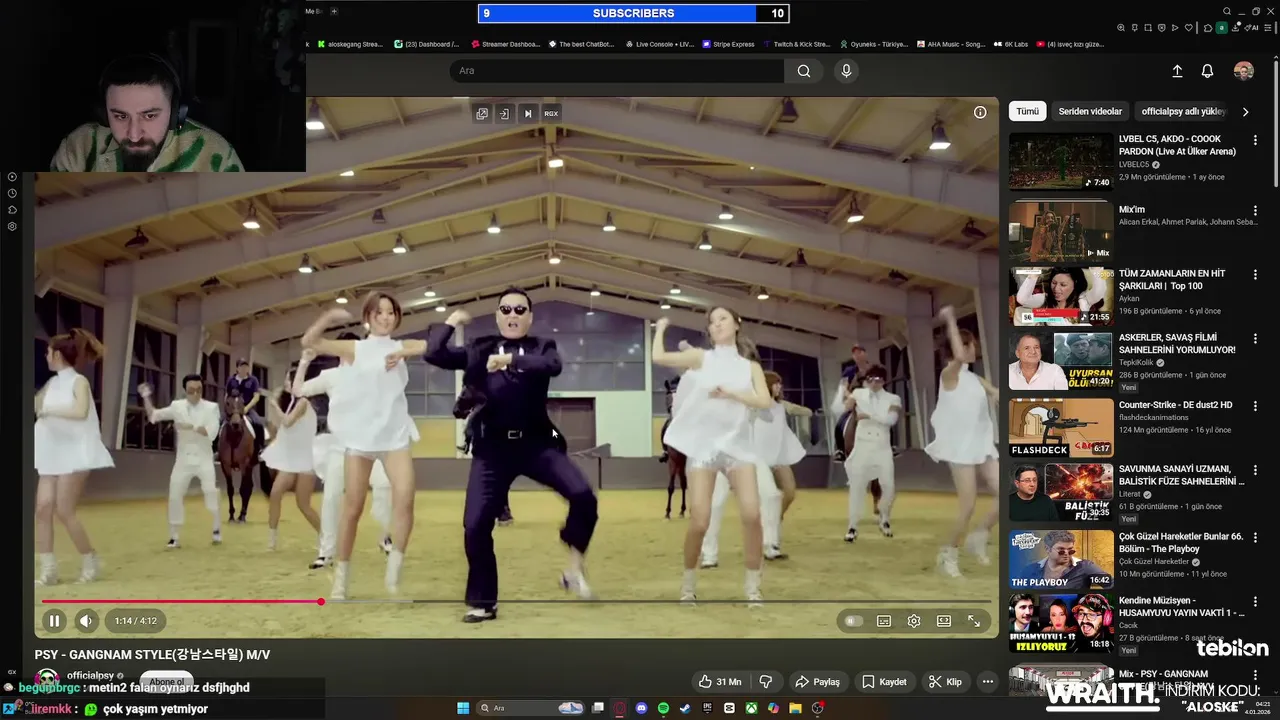Open options for Counter-Strike DE dust2 video

tap(1255, 406)
